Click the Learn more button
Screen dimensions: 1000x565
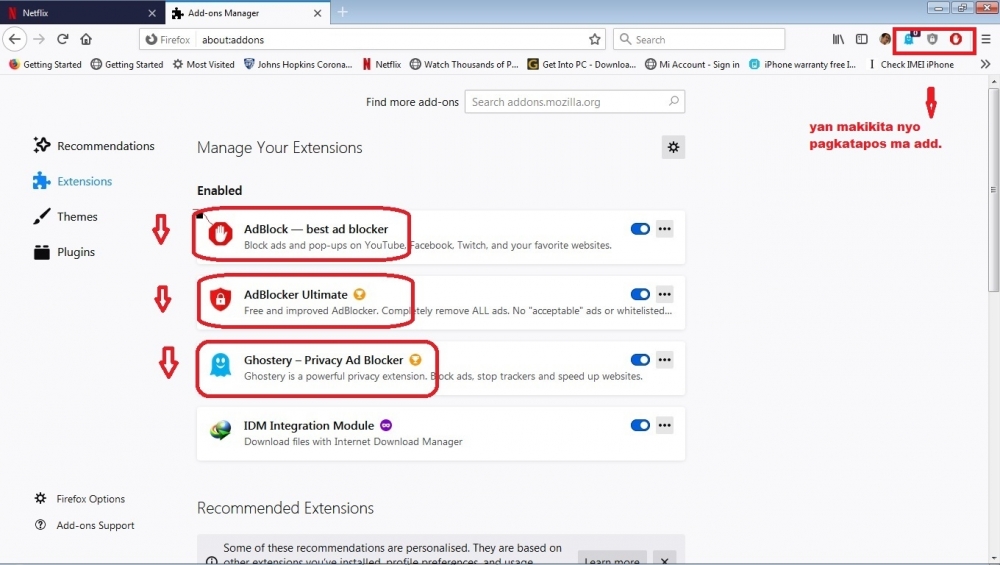coord(612,560)
